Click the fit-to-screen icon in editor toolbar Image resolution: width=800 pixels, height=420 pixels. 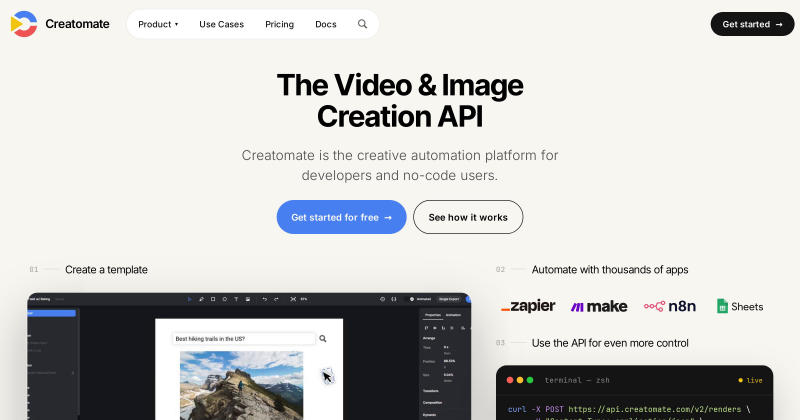pyautogui.click(x=293, y=299)
